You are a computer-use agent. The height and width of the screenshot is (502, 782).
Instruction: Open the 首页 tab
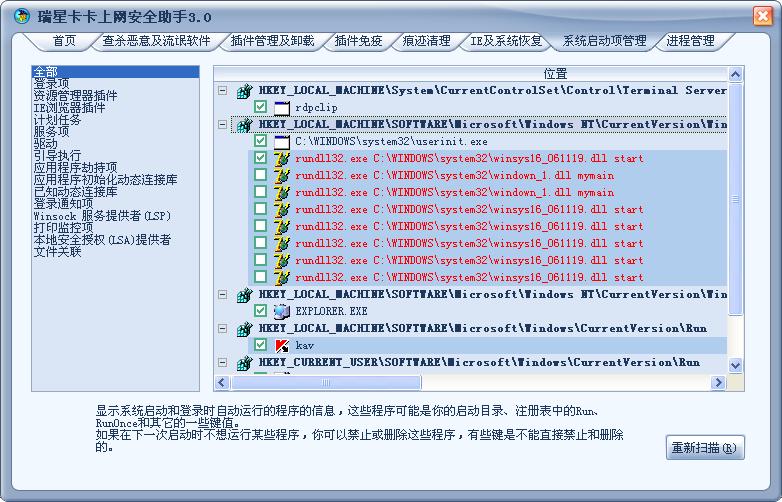point(64,41)
